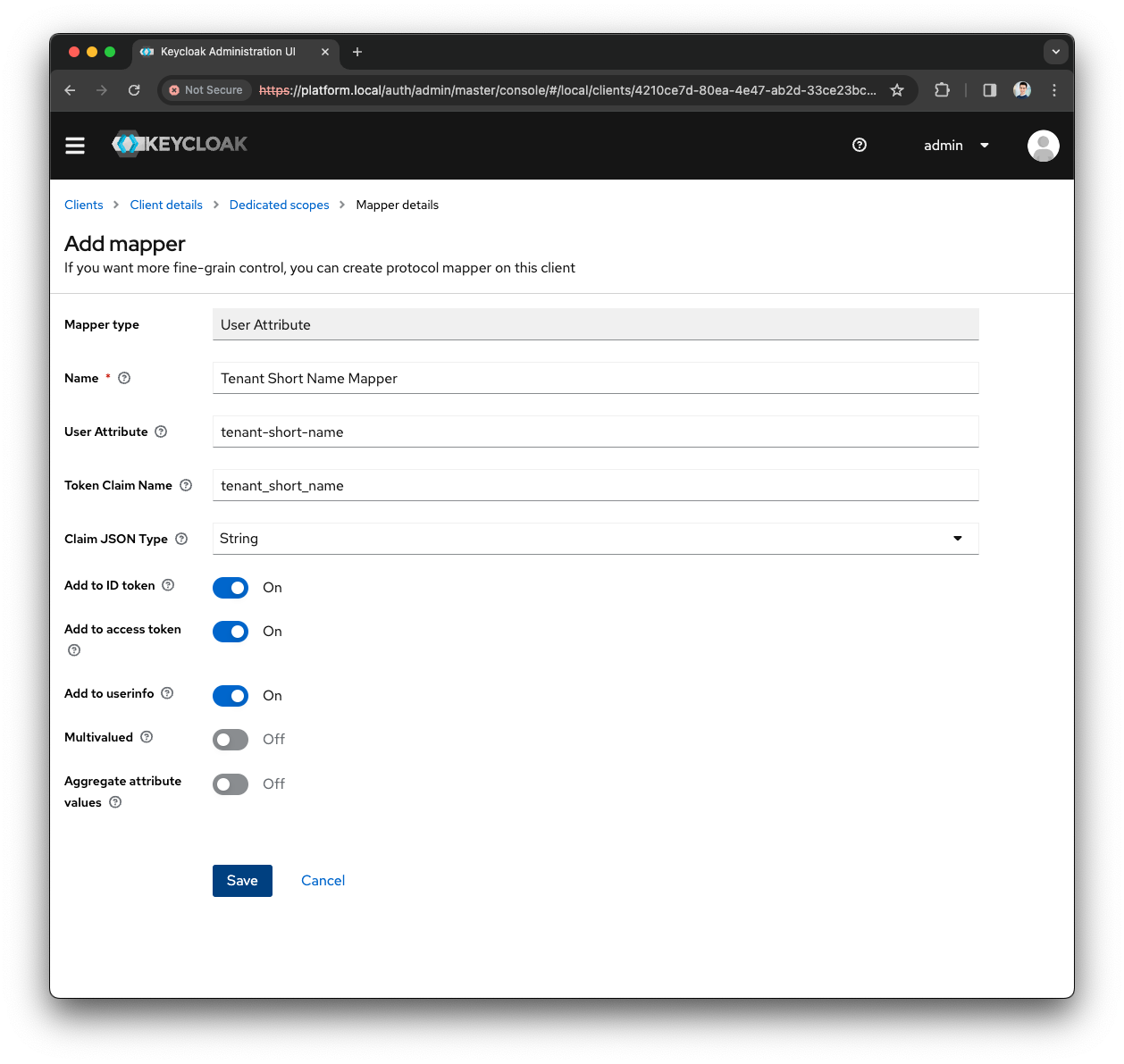
Task: Click the browser address bar URL
Action: tap(567, 90)
